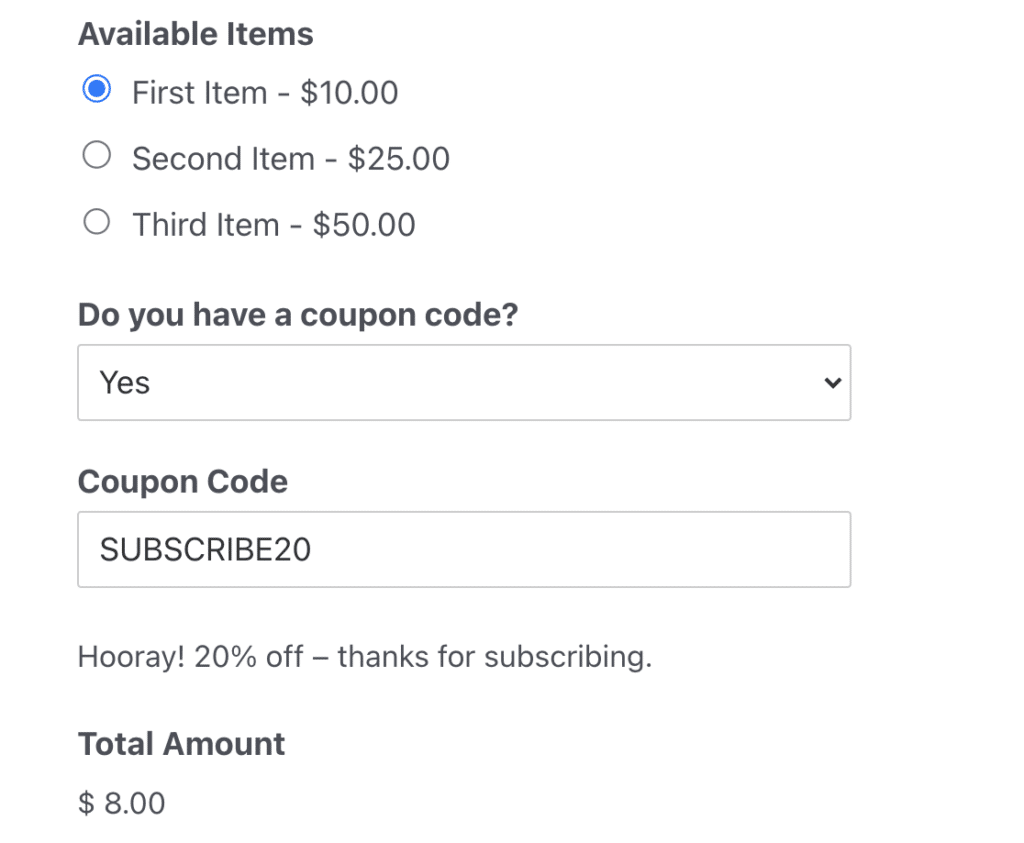Click the question about coupon codes
Viewport: 1024px width, 843px height.
(298, 314)
